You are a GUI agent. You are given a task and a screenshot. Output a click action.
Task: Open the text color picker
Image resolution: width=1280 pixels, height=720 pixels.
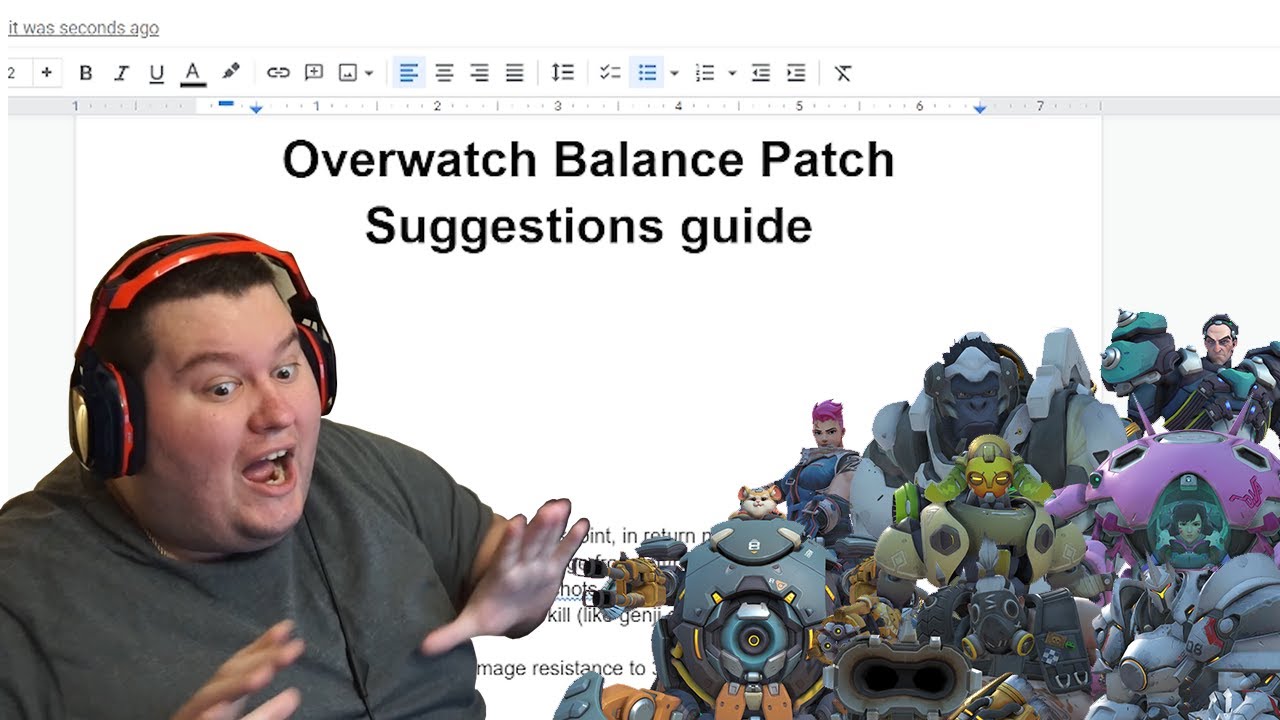pos(193,73)
